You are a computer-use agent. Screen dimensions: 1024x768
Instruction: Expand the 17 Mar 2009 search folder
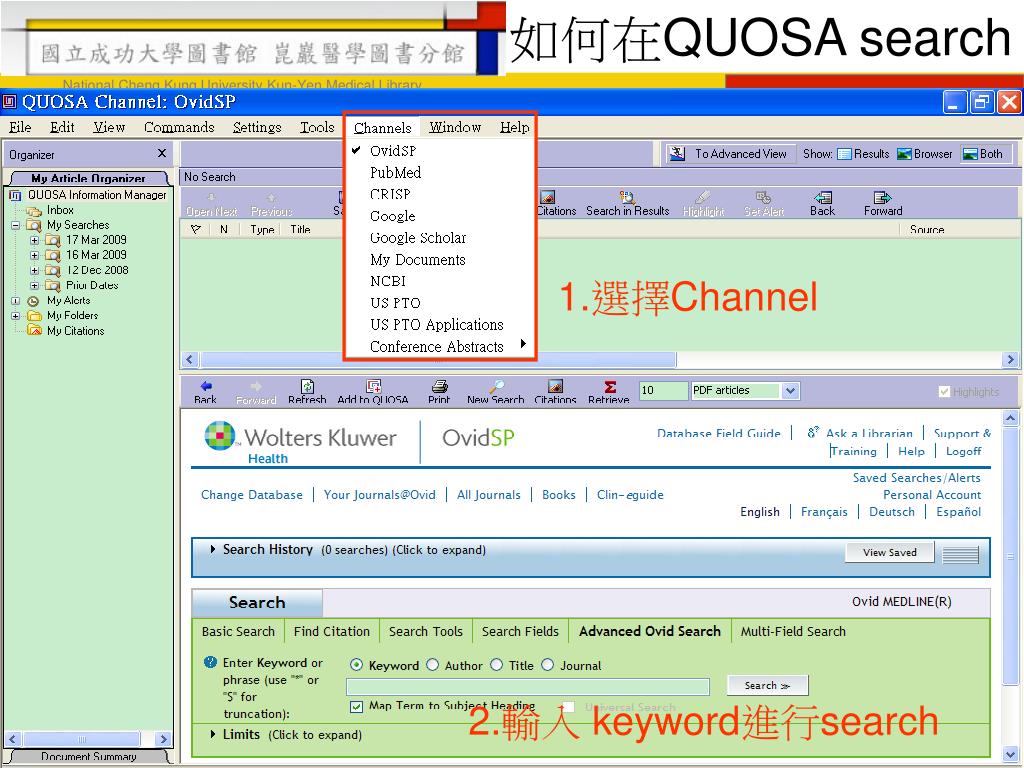[x=35, y=240]
